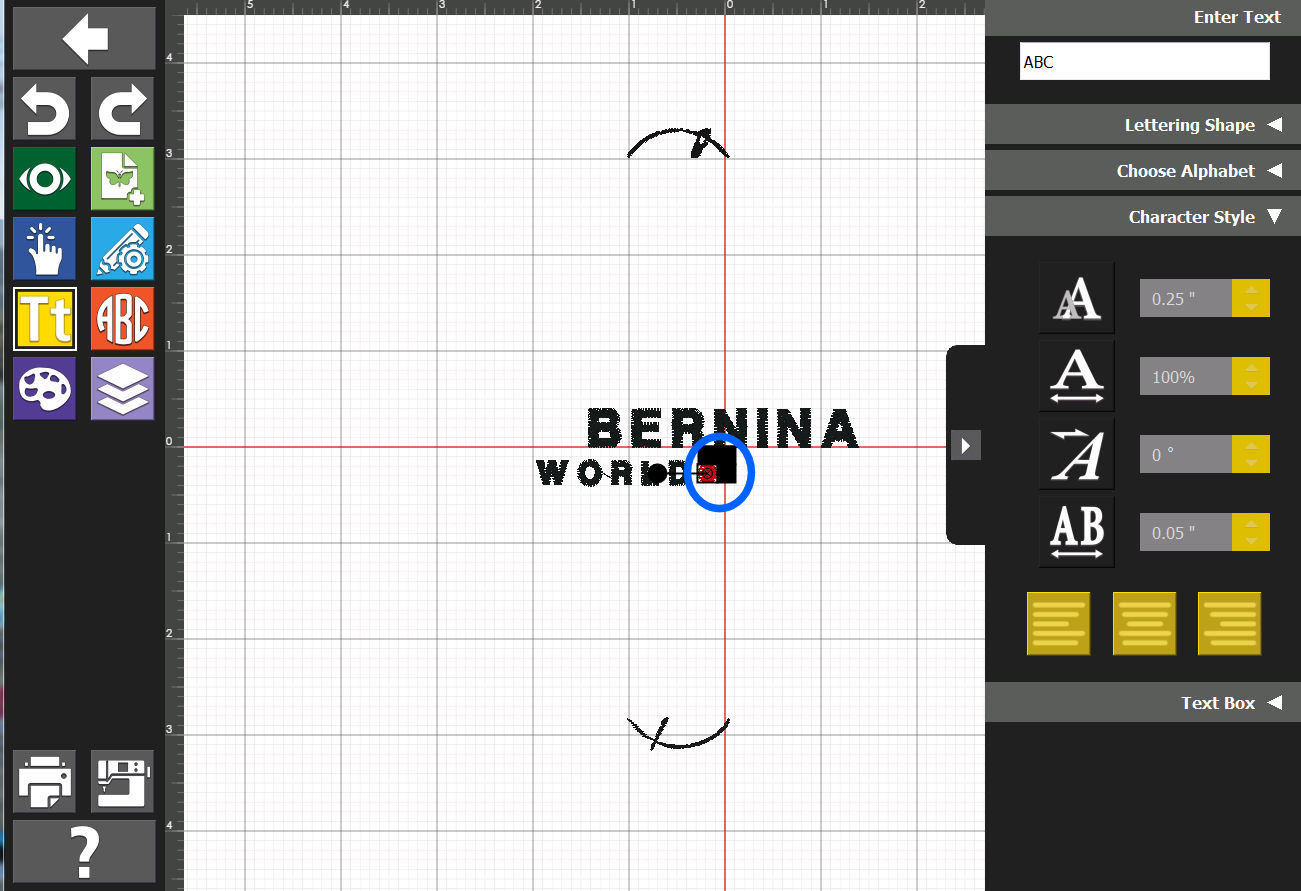
Task: Align text center
Action: point(1144,623)
